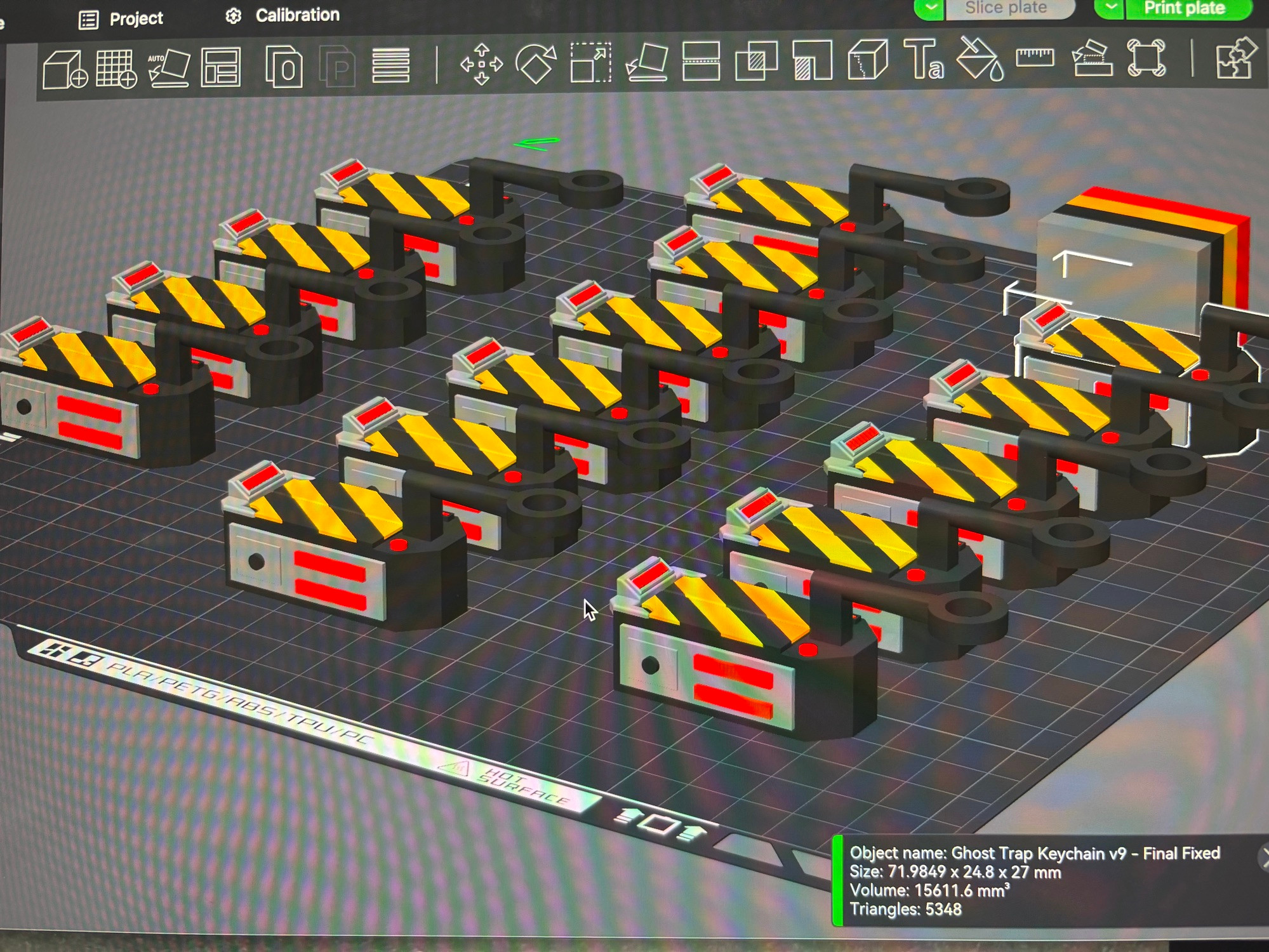Select the Text shape tool

click(924, 59)
